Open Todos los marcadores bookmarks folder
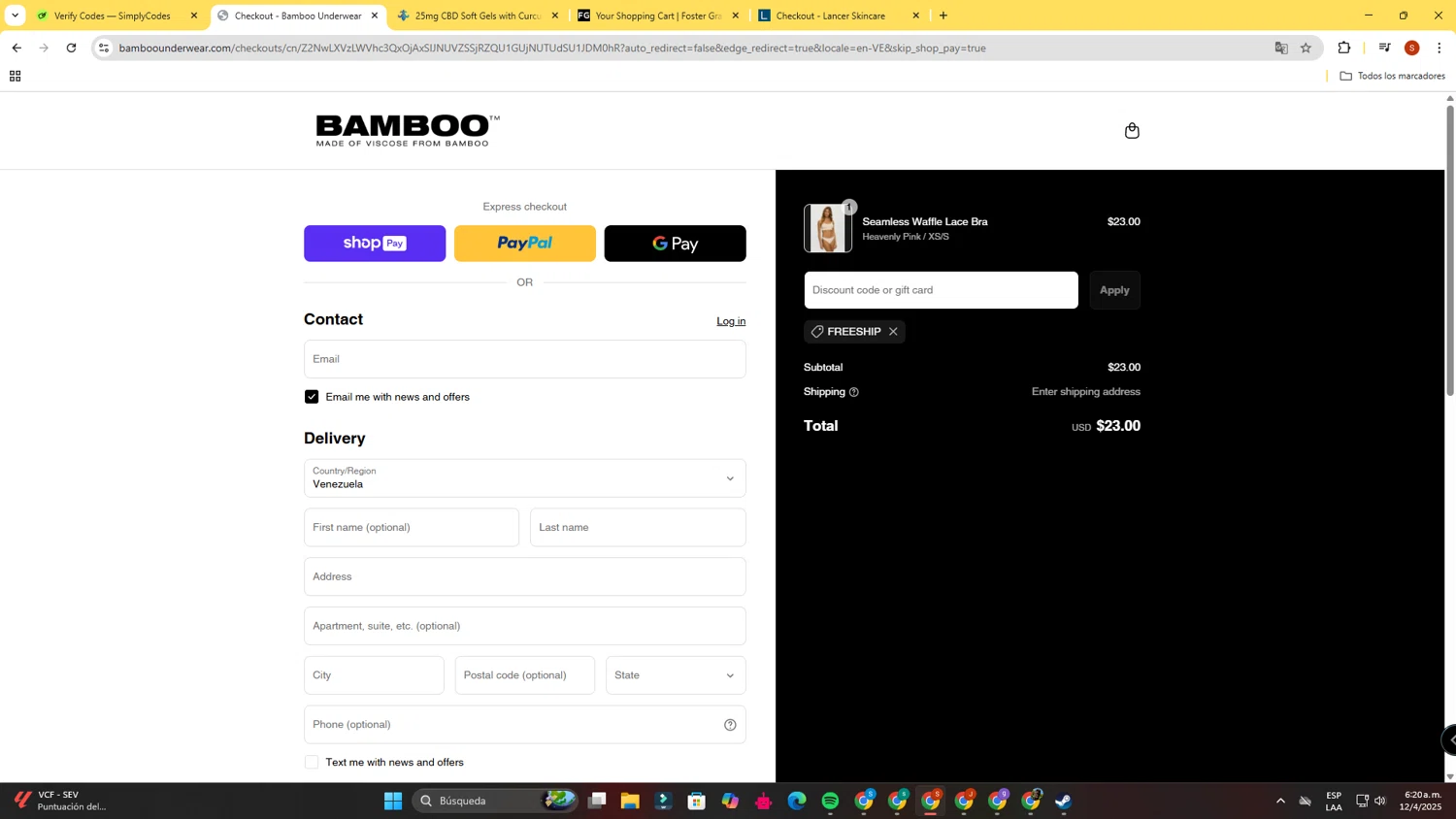The height and width of the screenshot is (819, 1456). (x=1392, y=76)
